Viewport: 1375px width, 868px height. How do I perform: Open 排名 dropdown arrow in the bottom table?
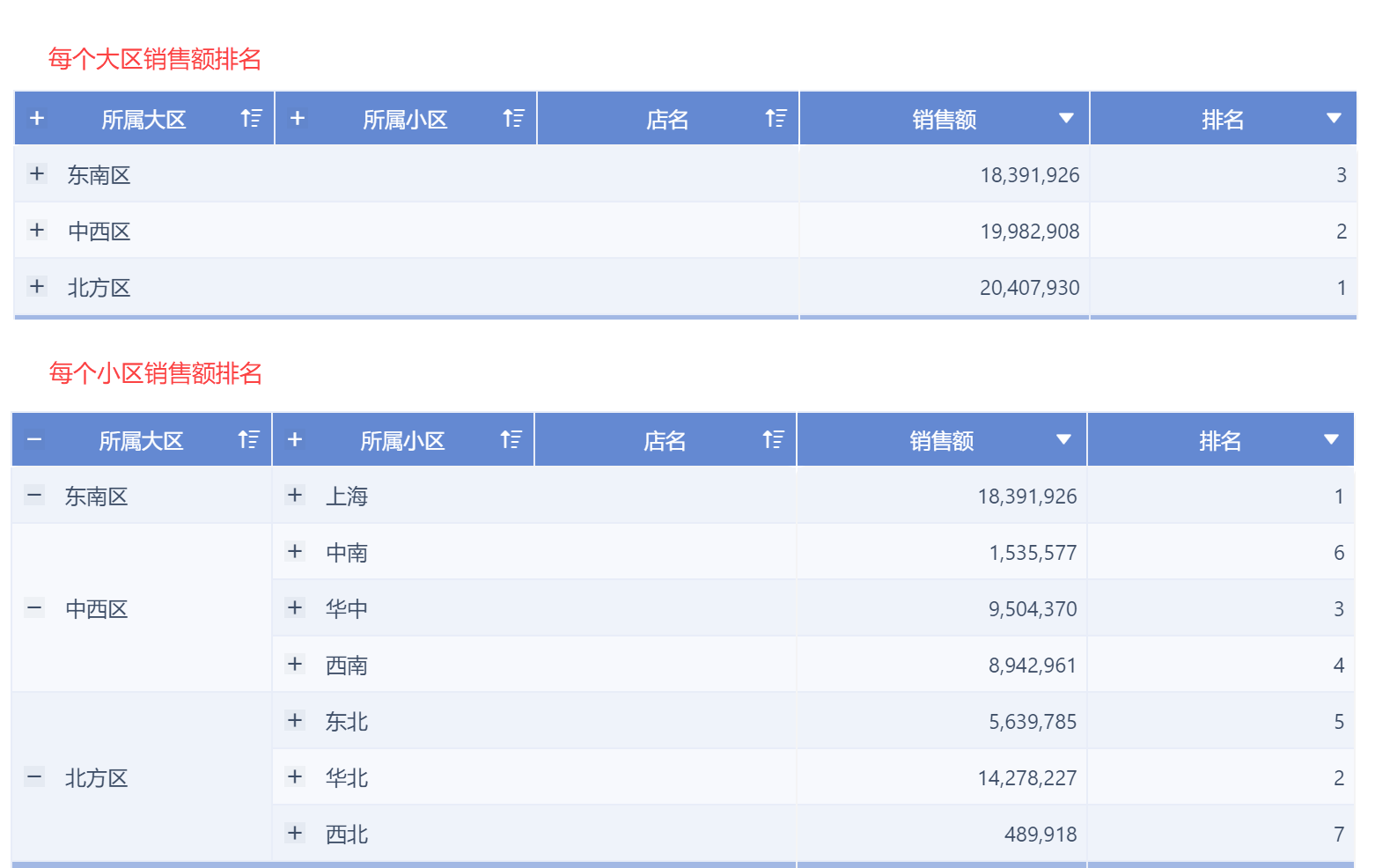(x=1331, y=439)
